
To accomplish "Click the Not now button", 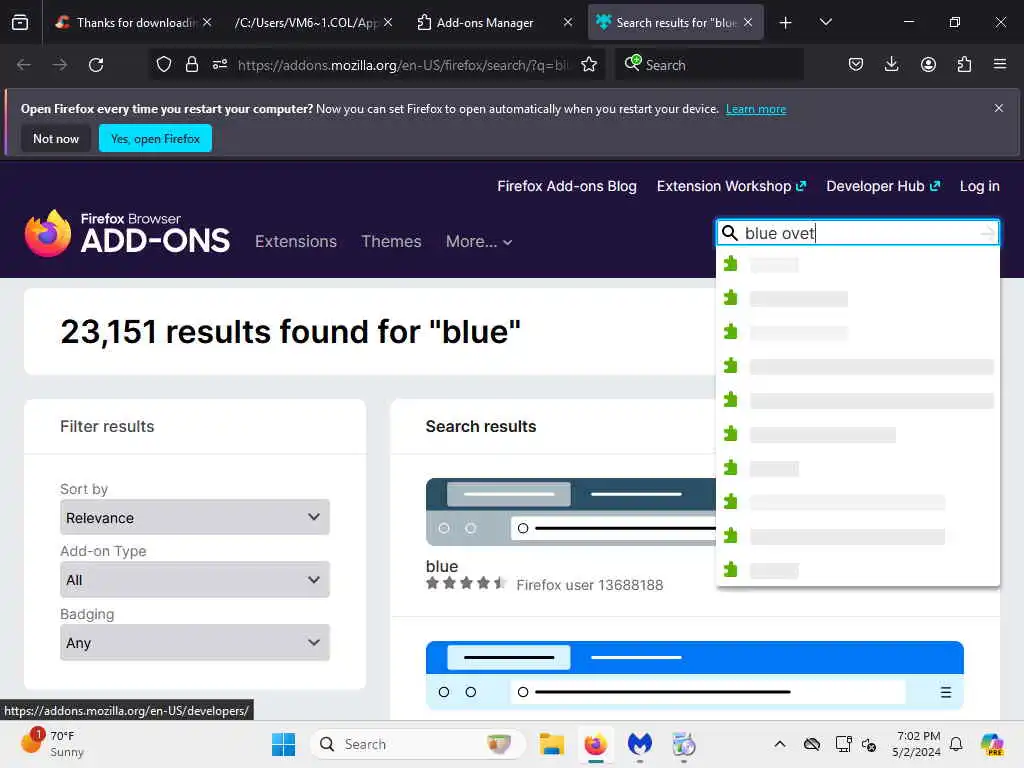I will [x=56, y=138].
